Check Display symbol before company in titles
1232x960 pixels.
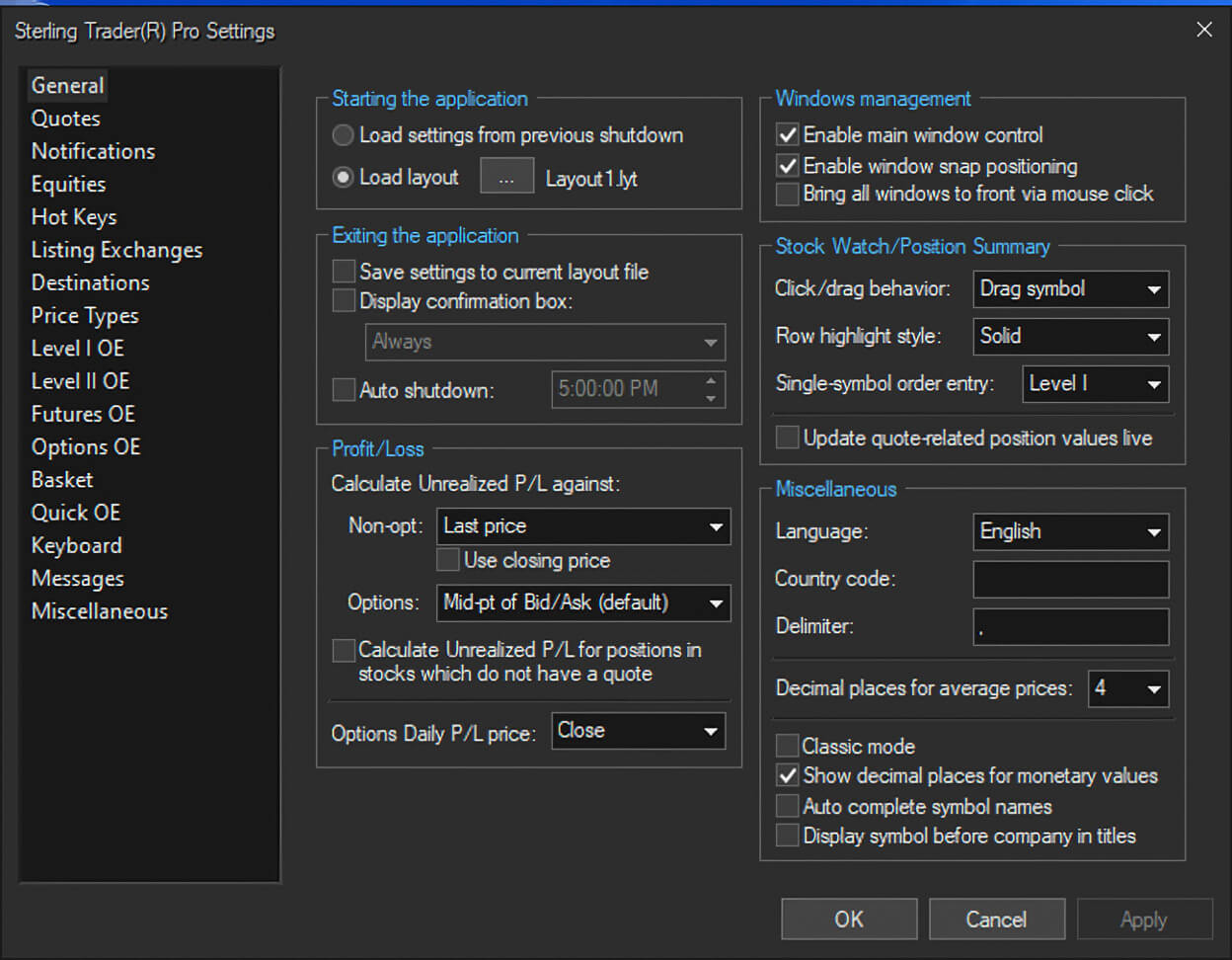tap(788, 836)
